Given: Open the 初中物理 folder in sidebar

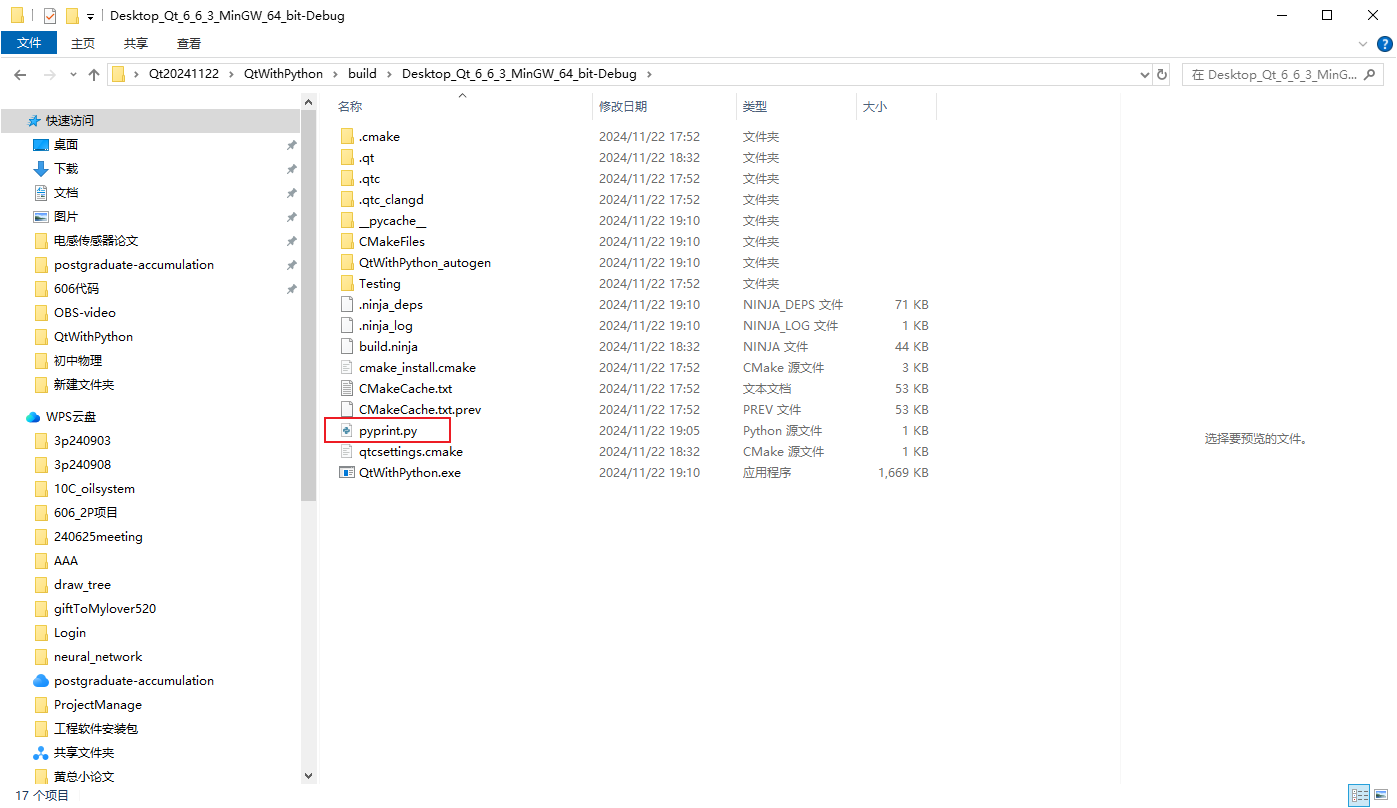Looking at the screenshot, I should pos(78,360).
